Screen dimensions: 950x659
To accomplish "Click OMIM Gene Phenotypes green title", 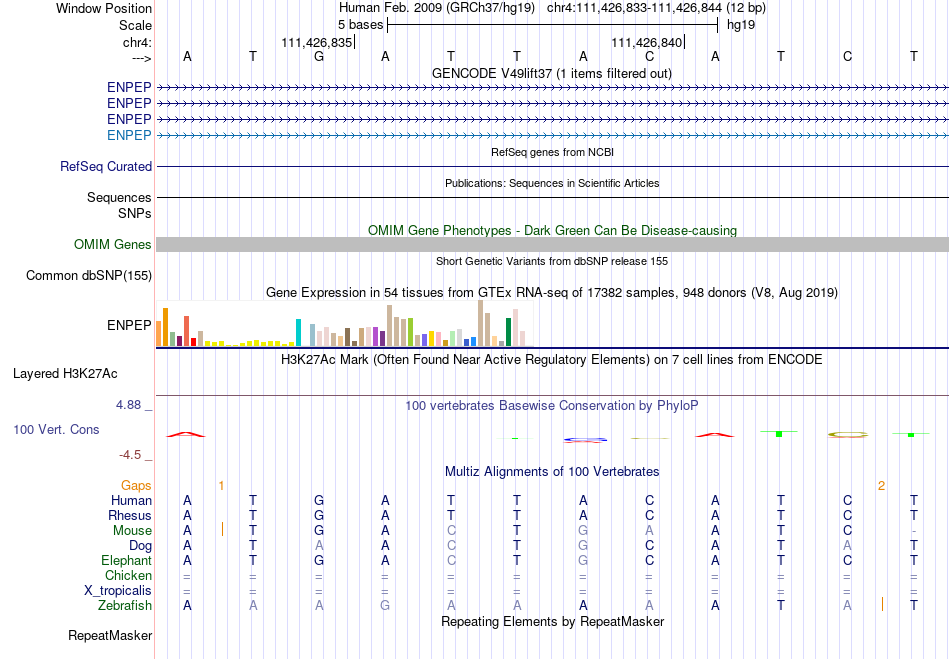I will click(552, 230).
